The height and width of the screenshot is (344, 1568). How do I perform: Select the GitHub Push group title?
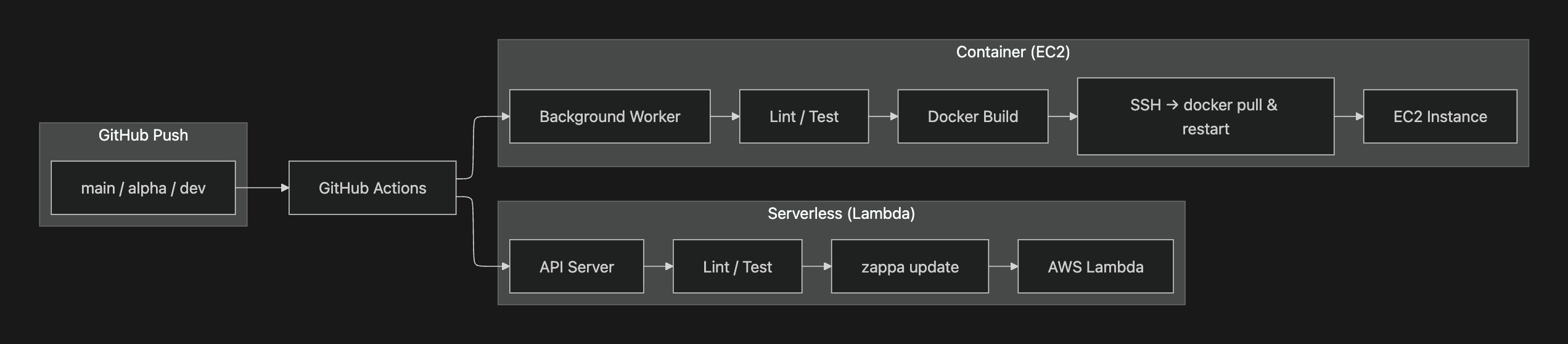pos(143,135)
